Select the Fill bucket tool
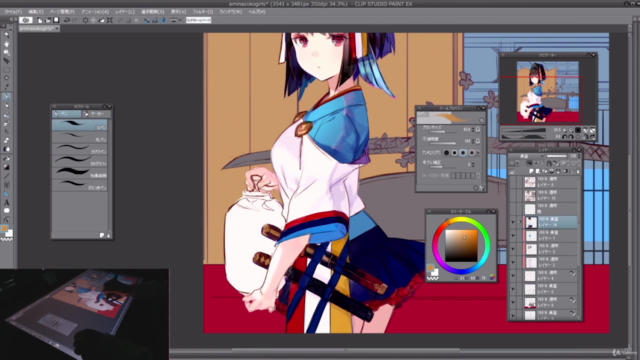The image size is (640, 360). coord(6,158)
